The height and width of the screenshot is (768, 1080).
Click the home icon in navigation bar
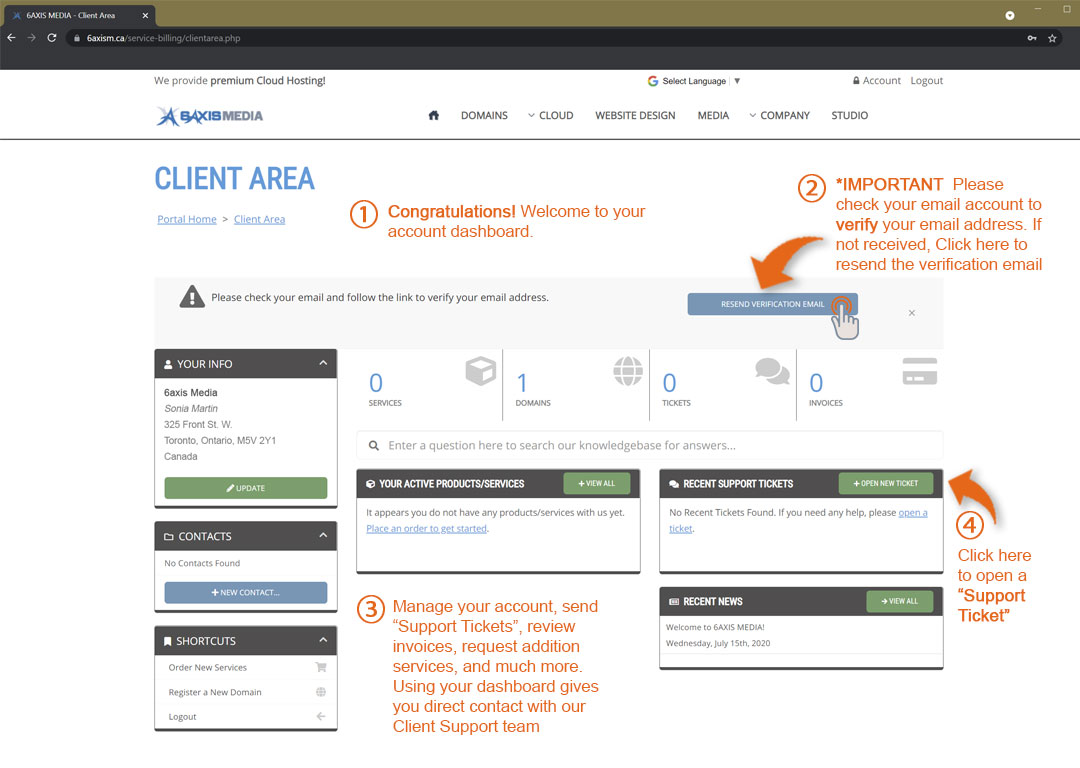coord(433,116)
